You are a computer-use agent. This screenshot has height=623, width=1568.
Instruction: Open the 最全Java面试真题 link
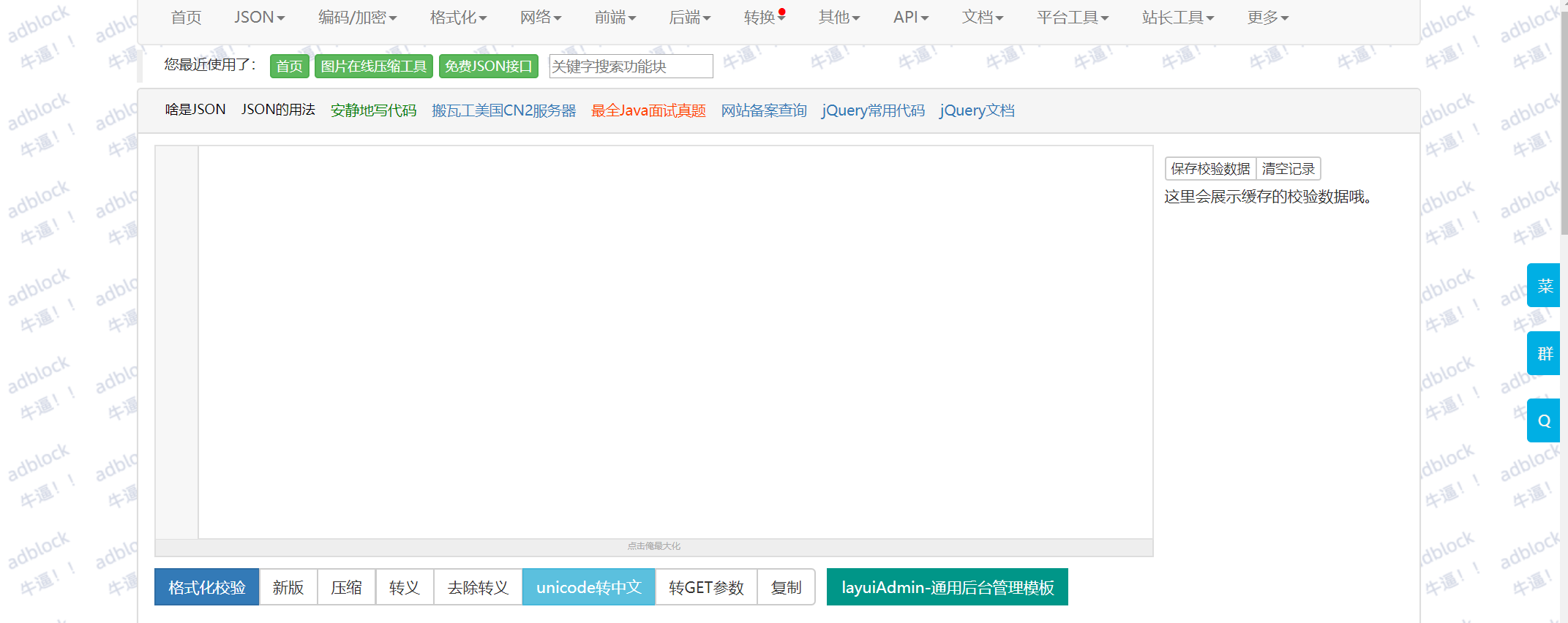coord(648,110)
